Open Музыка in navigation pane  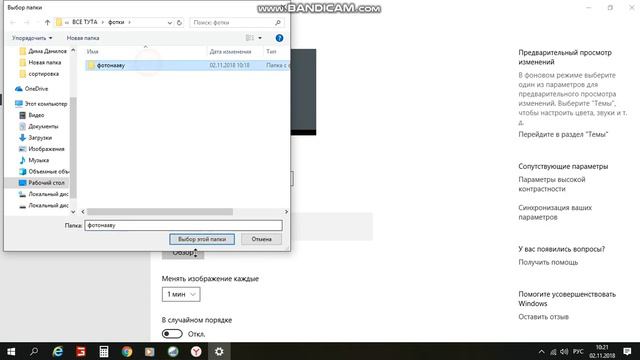(34, 160)
